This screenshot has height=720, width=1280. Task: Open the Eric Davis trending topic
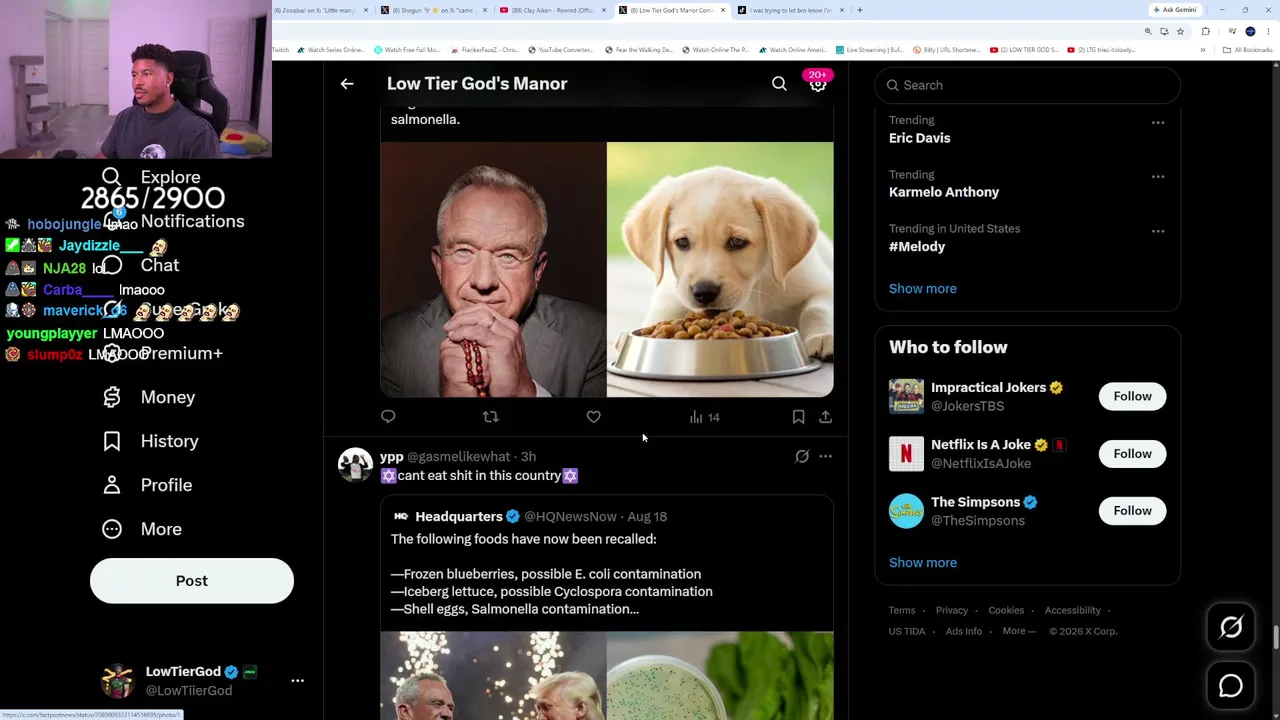(x=919, y=138)
